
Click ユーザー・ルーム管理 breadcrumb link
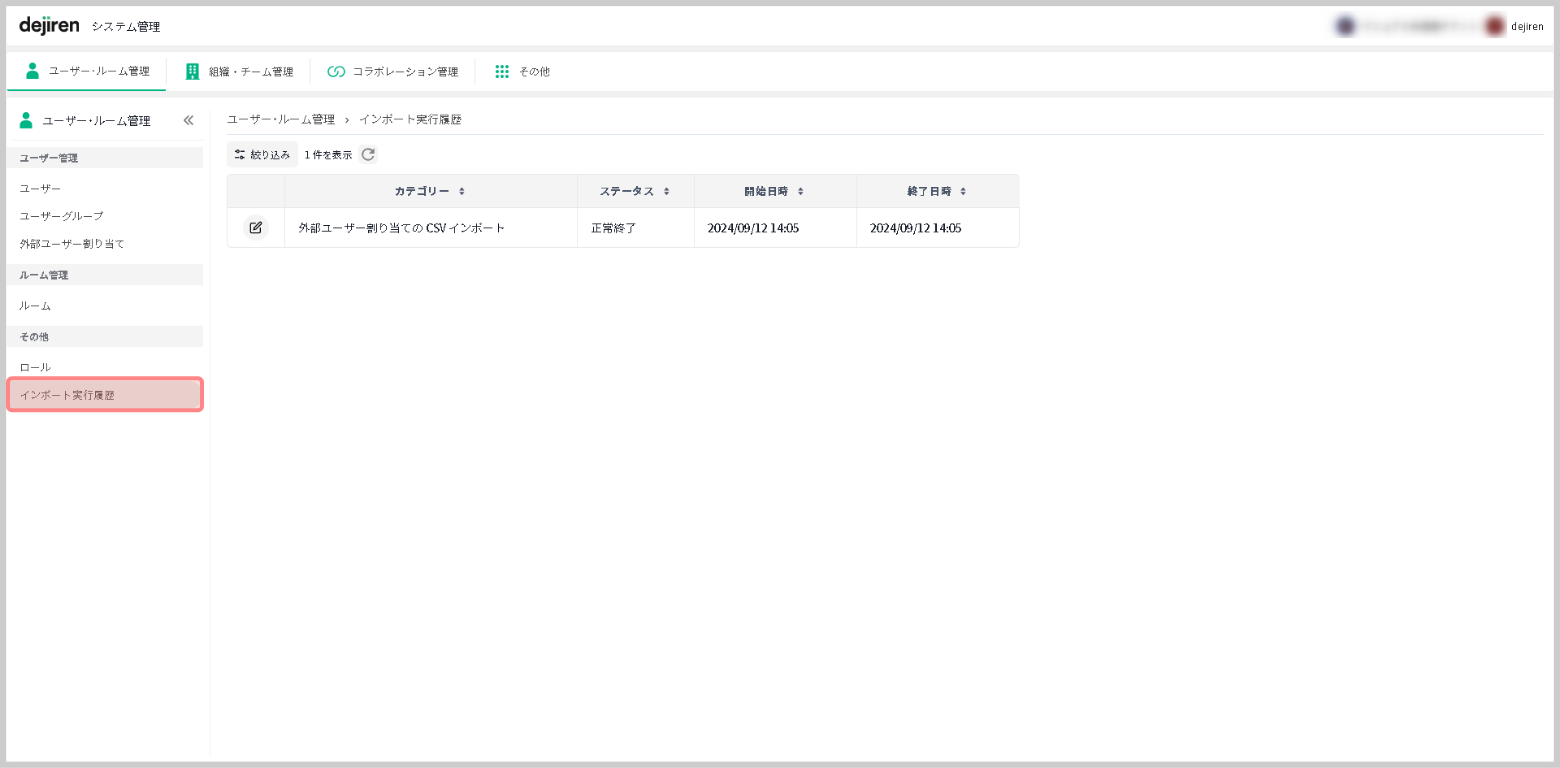tap(281, 119)
